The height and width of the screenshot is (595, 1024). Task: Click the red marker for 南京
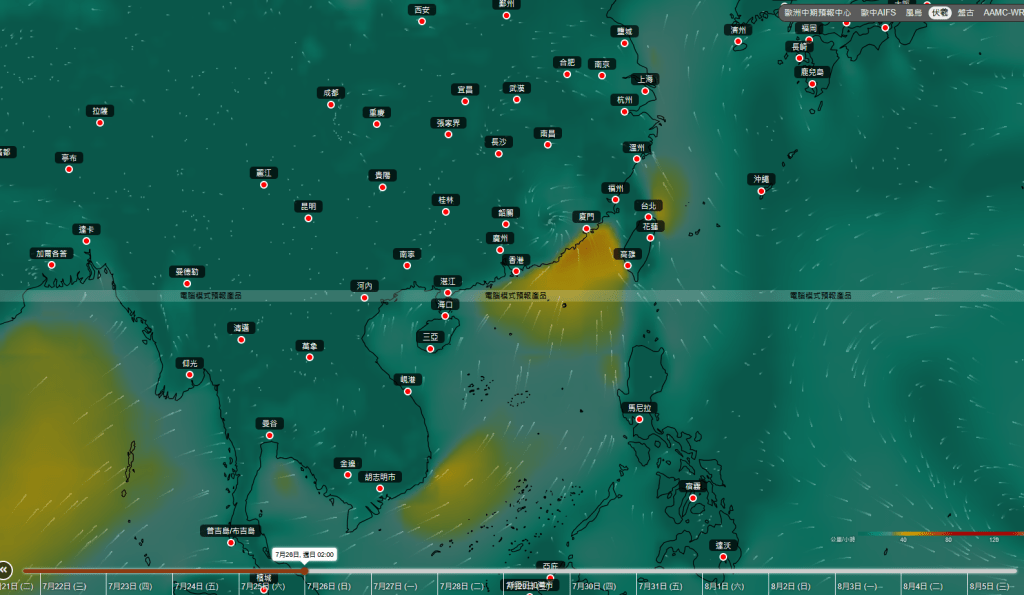tap(602, 76)
